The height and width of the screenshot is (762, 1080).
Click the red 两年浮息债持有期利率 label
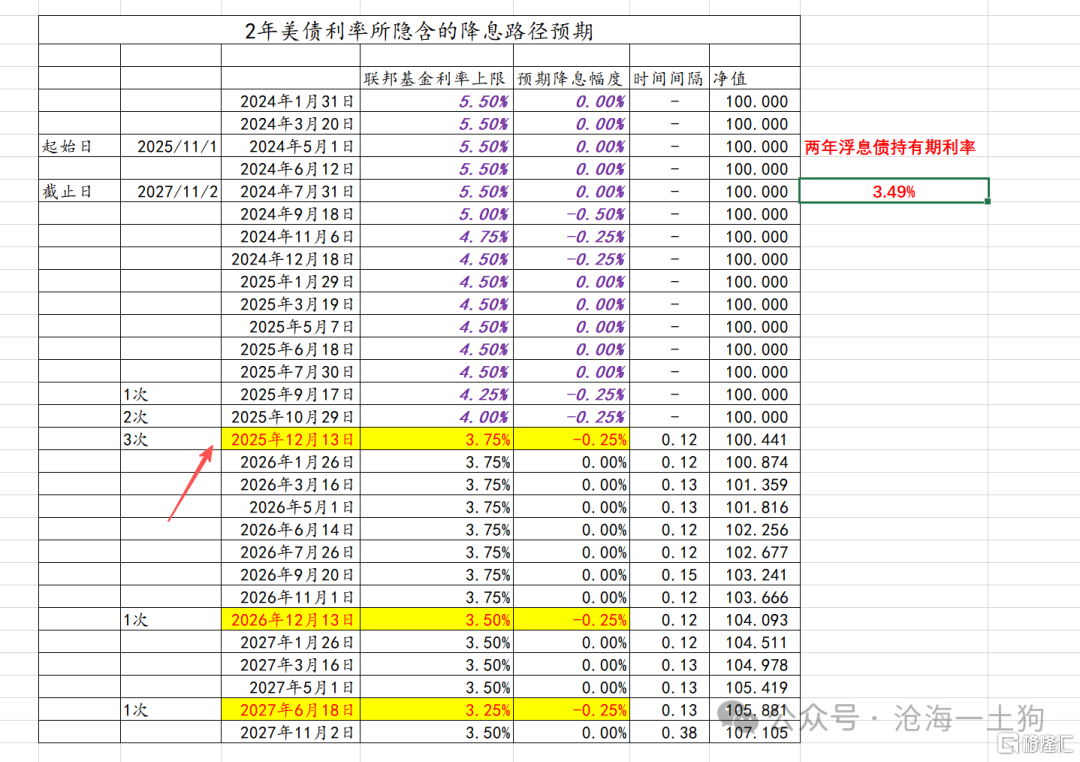tap(890, 147)
